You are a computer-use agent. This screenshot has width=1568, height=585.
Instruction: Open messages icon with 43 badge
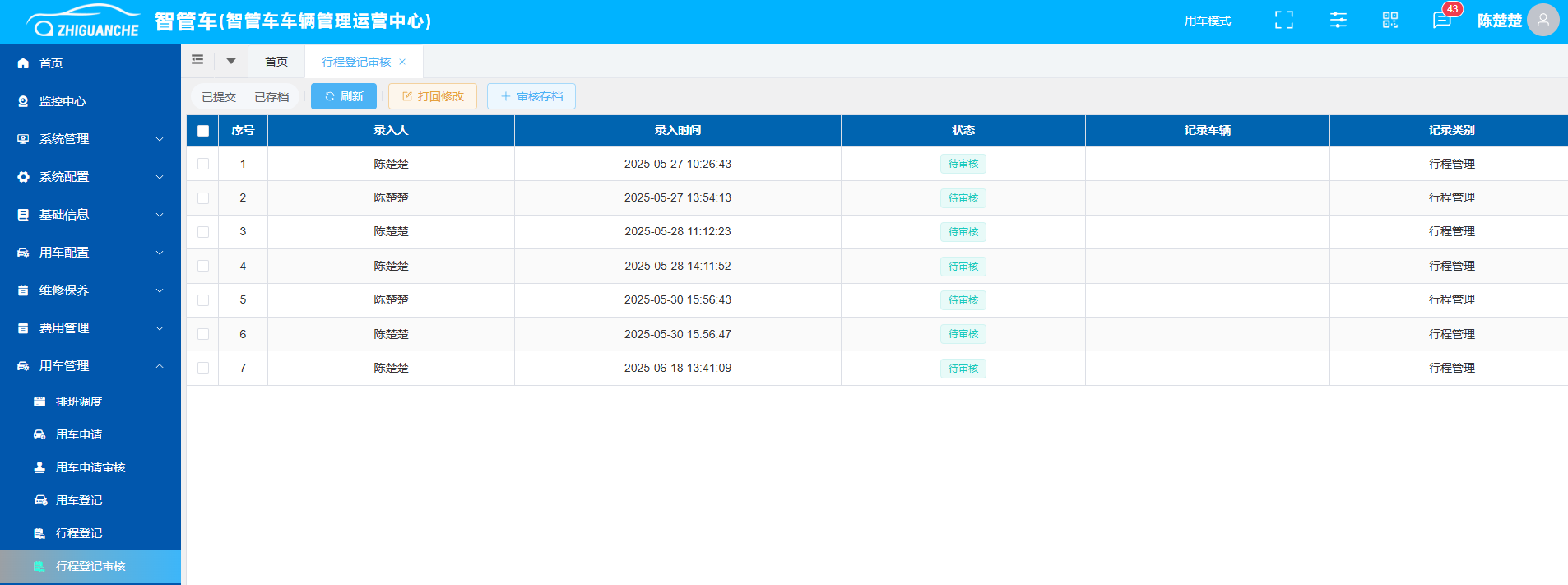(x=1441, y=21)
